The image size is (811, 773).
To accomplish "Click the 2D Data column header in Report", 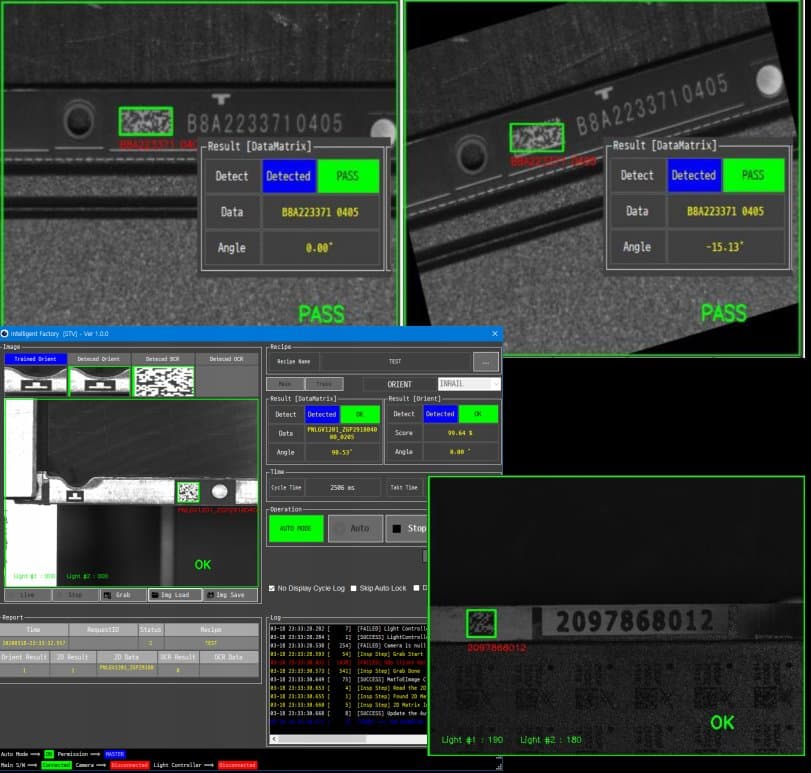I will (126, 657).
